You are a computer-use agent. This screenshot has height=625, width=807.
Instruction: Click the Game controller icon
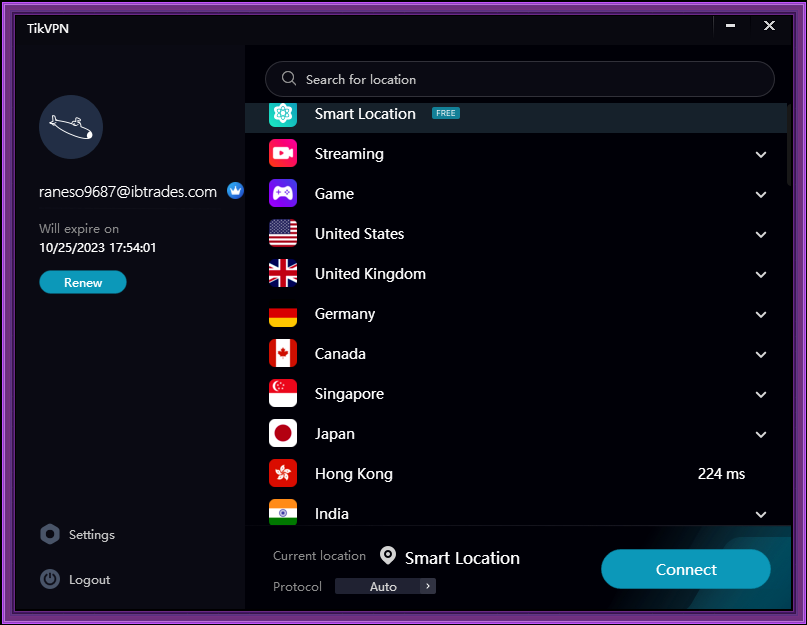283,194
